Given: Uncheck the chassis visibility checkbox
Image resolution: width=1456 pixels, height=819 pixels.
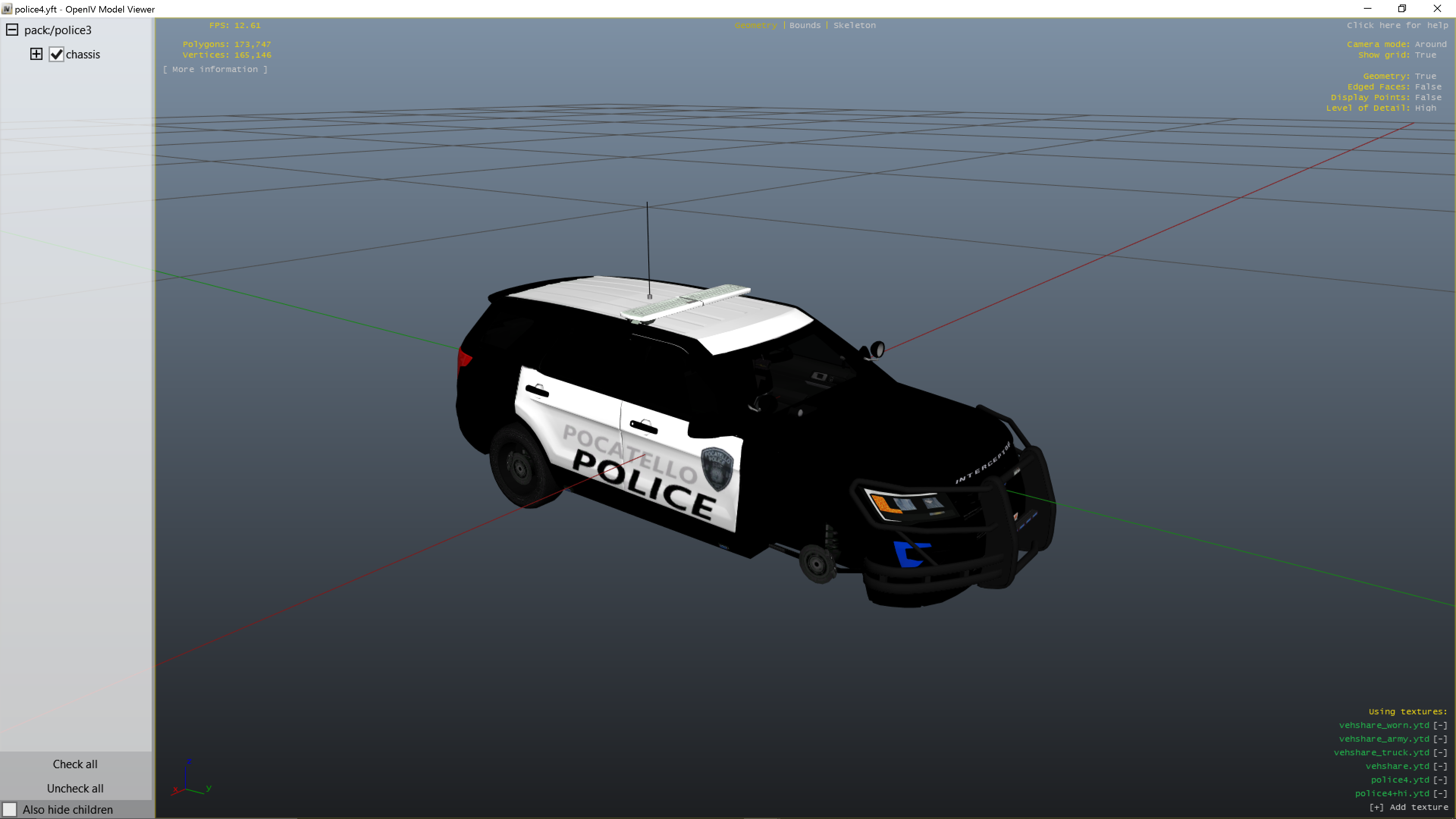Looking at the screenshot, I should (56, 54).
